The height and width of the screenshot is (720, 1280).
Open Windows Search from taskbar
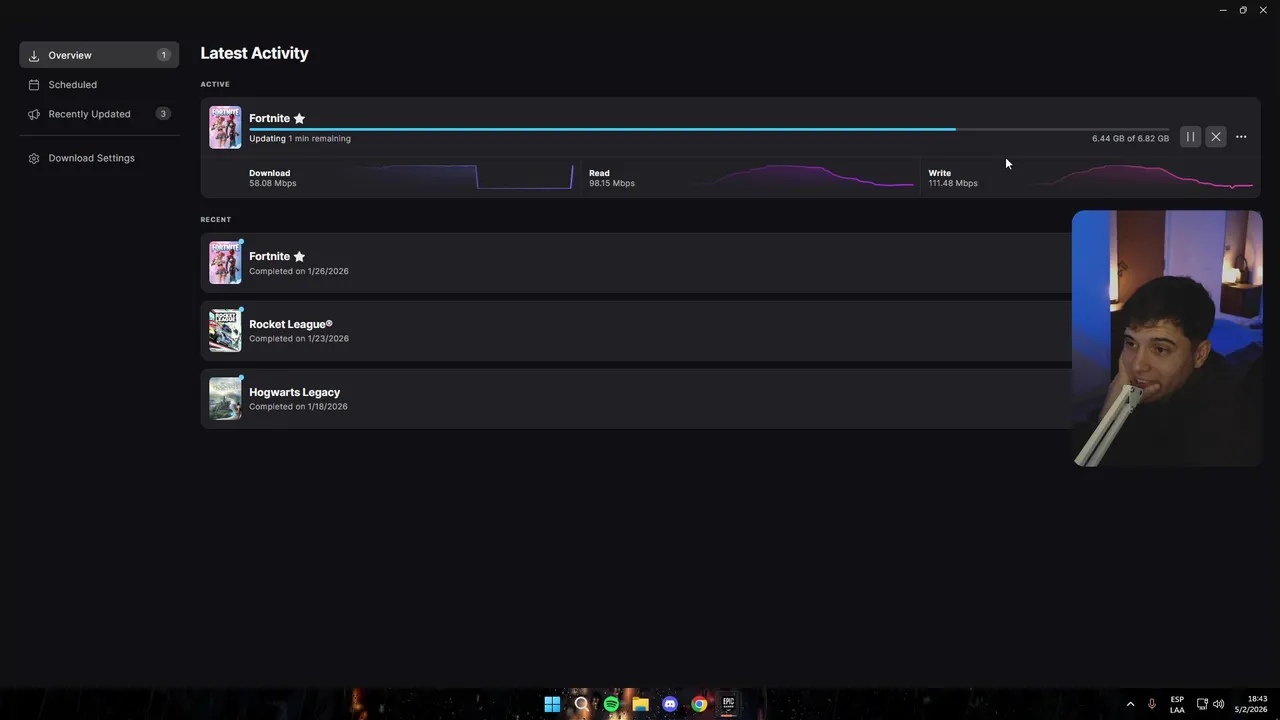[x=581, y=704]
